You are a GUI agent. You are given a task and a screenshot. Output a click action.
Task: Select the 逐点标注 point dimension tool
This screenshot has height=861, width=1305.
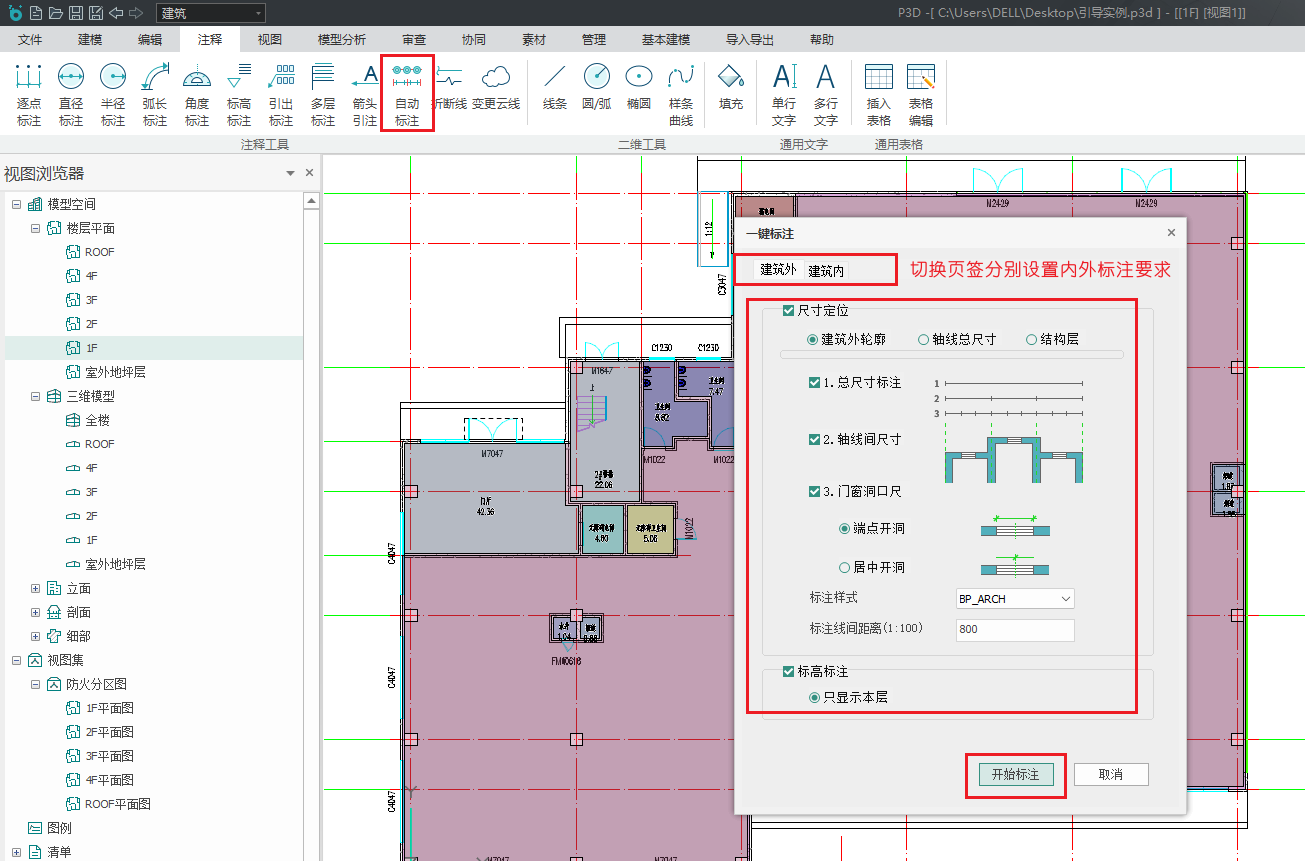29,95
